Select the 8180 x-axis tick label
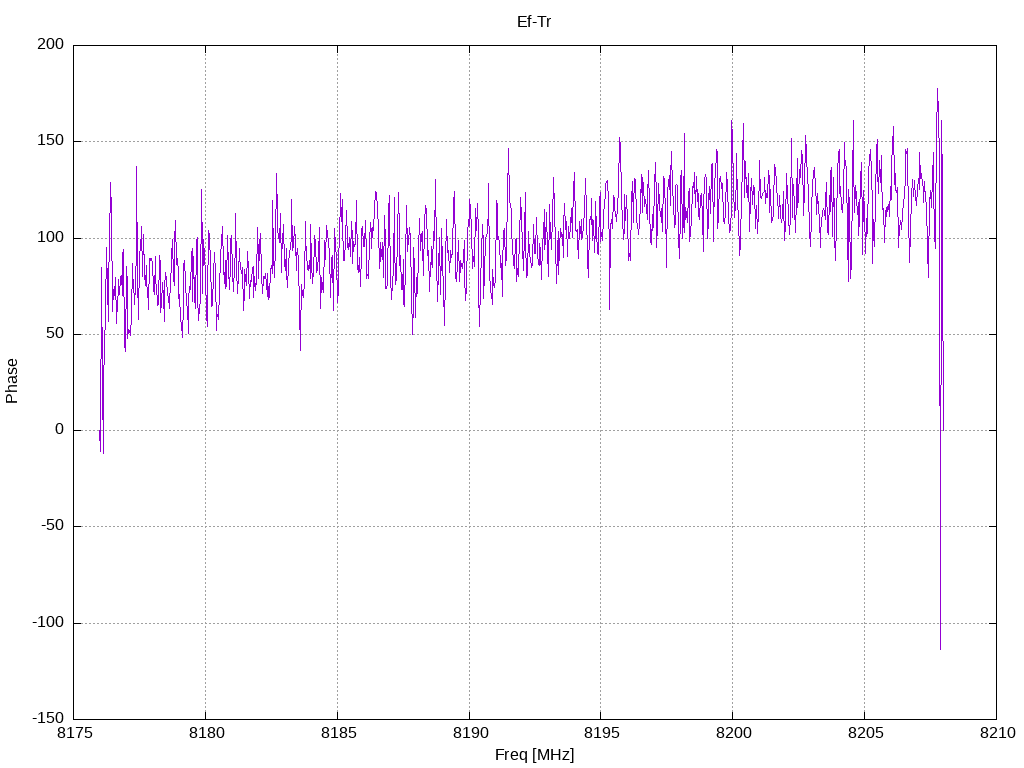The image size is (1024, 768). [x=206, y=733]
